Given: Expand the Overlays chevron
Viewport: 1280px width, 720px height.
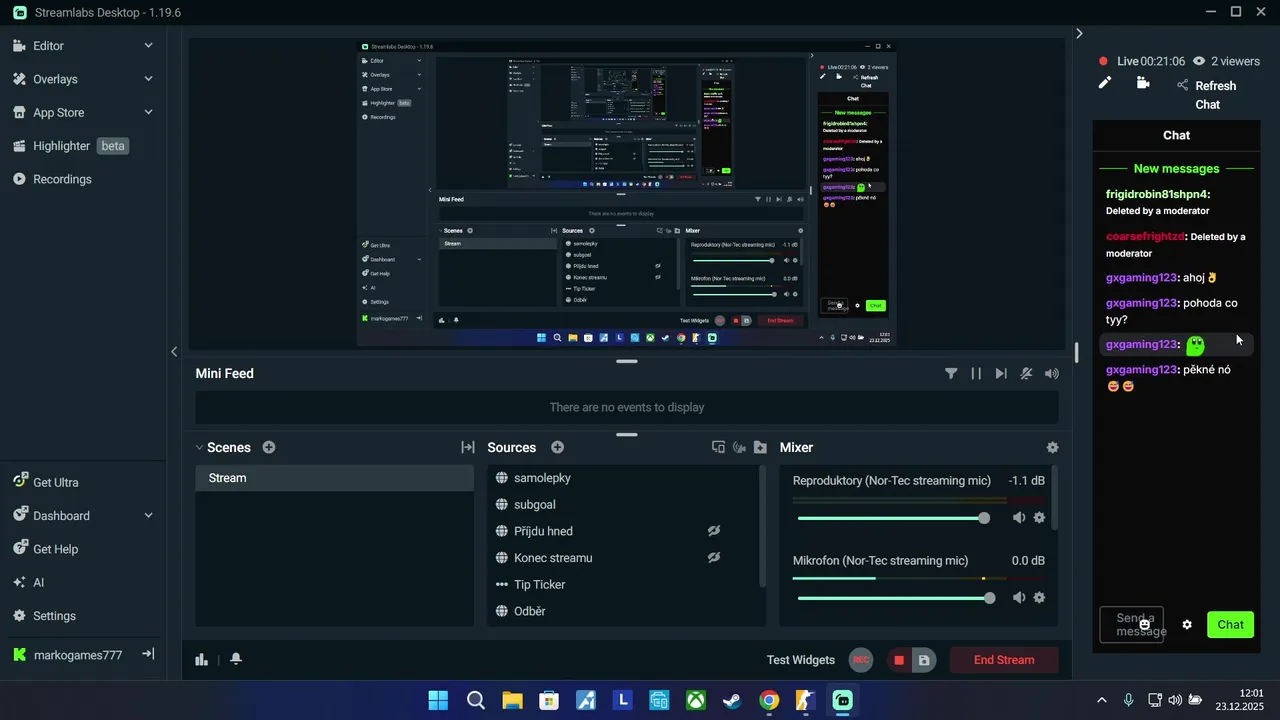Looking at the screenshot, I should click(148, 79).
